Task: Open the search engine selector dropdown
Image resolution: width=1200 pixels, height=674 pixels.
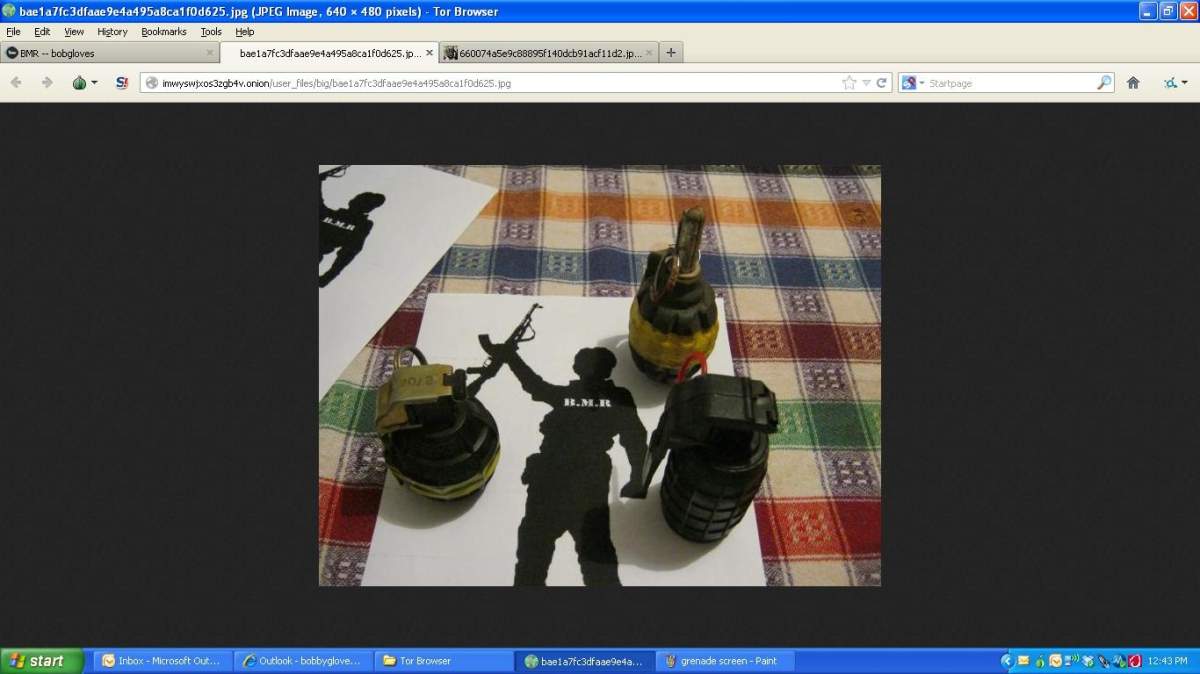Action: (912, 83)
